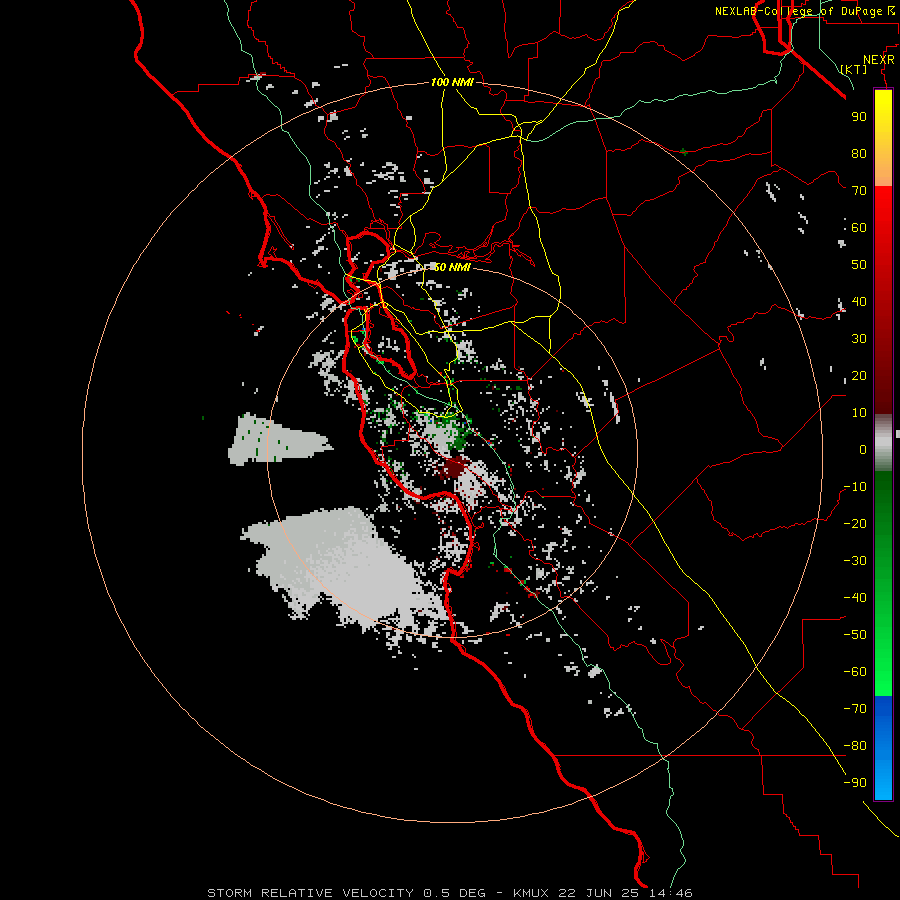
Task: Click the negative 90 value on velocity scale
Action: pos(855,782)
